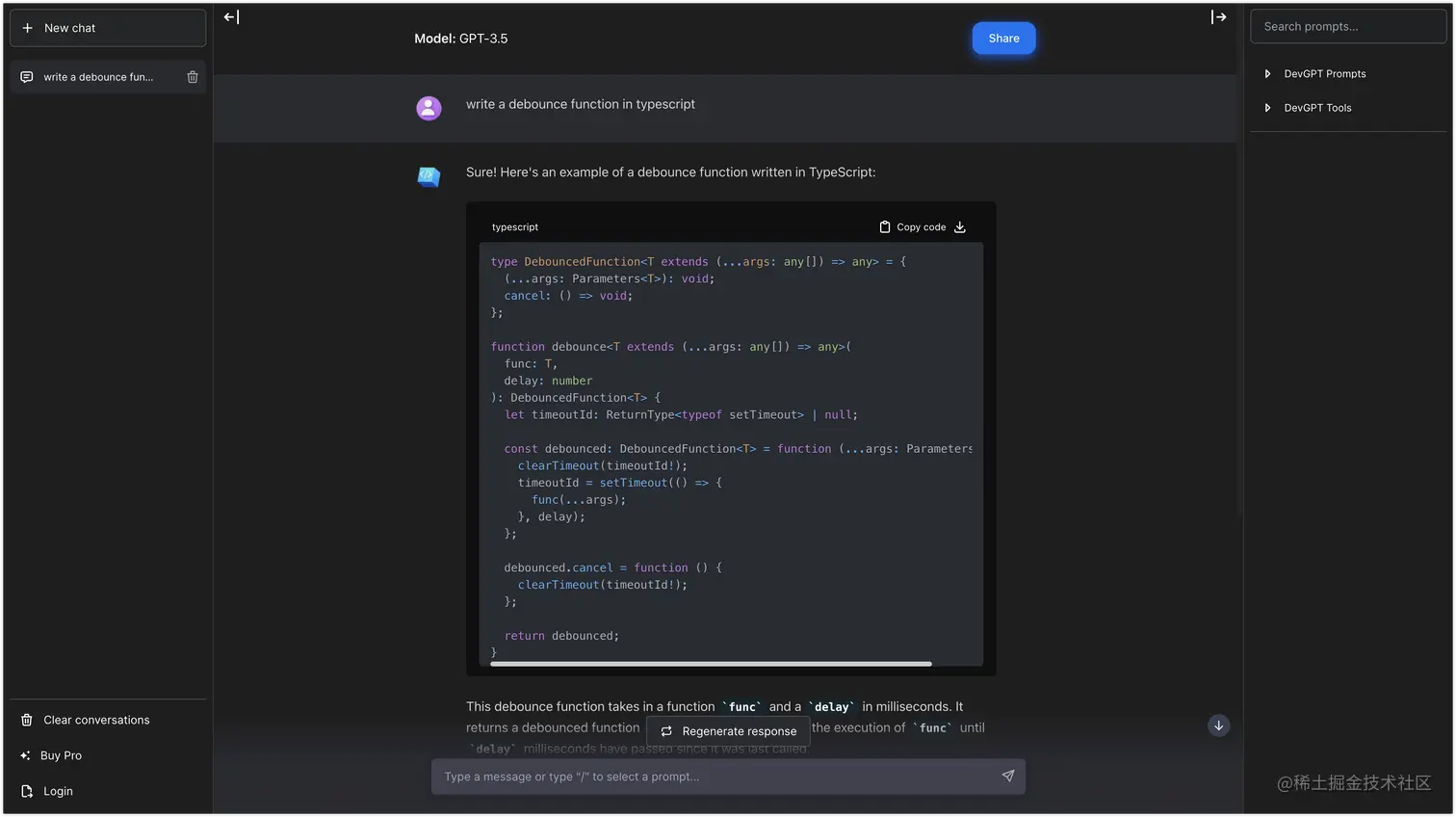This screenshot has width=1456, height=817.
Task: Expand the DevGPT Tools folder
Action: tap(1348, 108)
